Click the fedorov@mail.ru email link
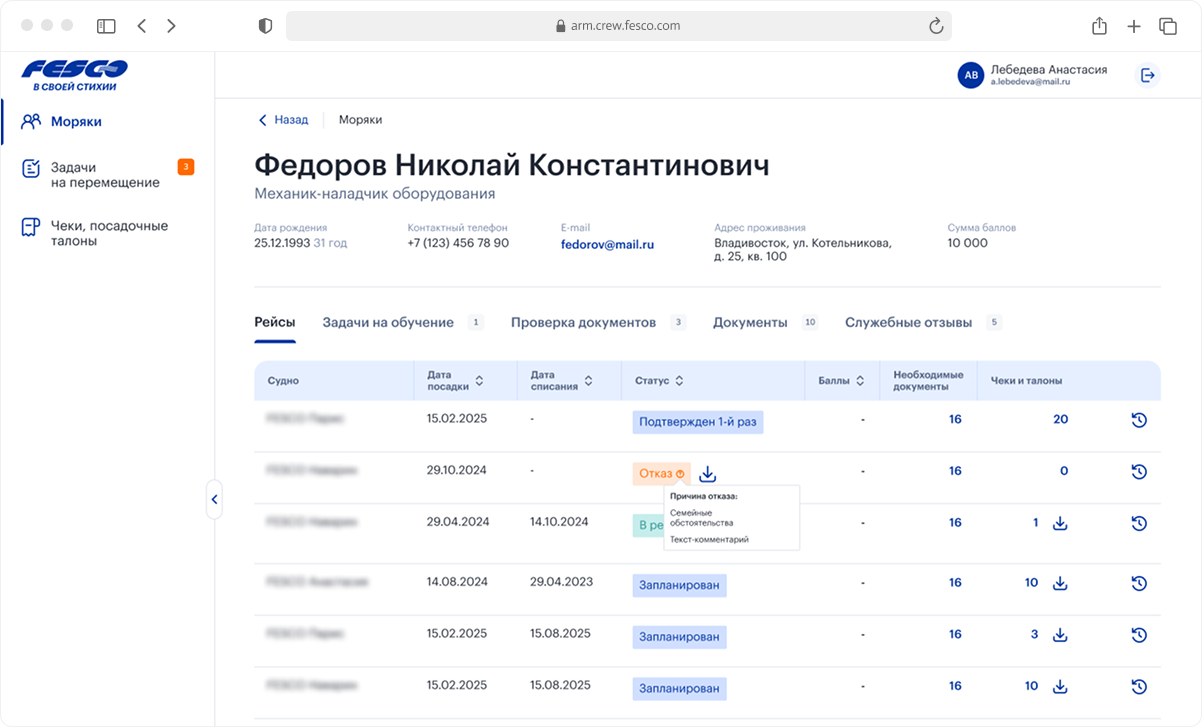The image size is (1202, 727). coord(607,244)
